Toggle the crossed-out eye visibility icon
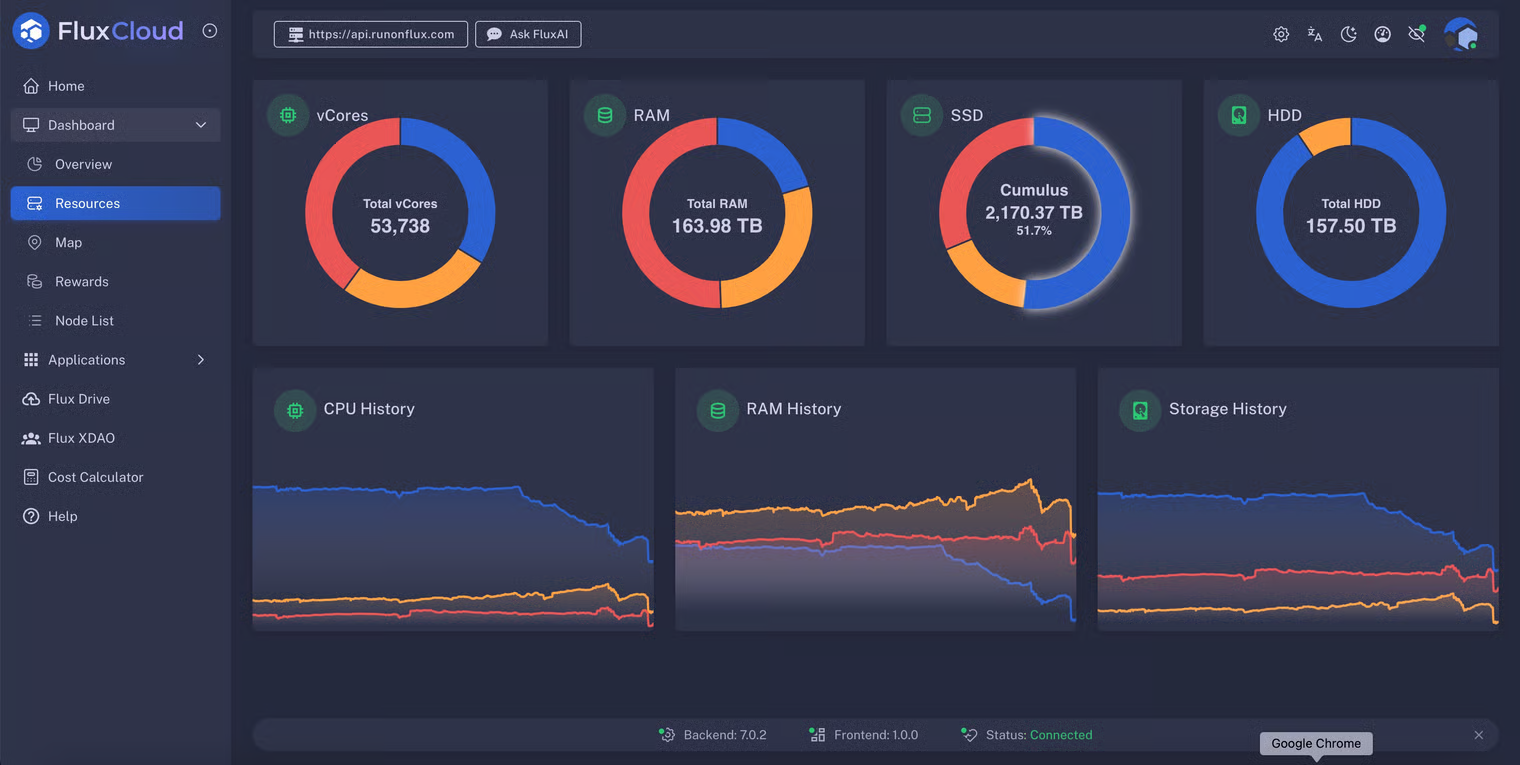 pos(1416,34)
